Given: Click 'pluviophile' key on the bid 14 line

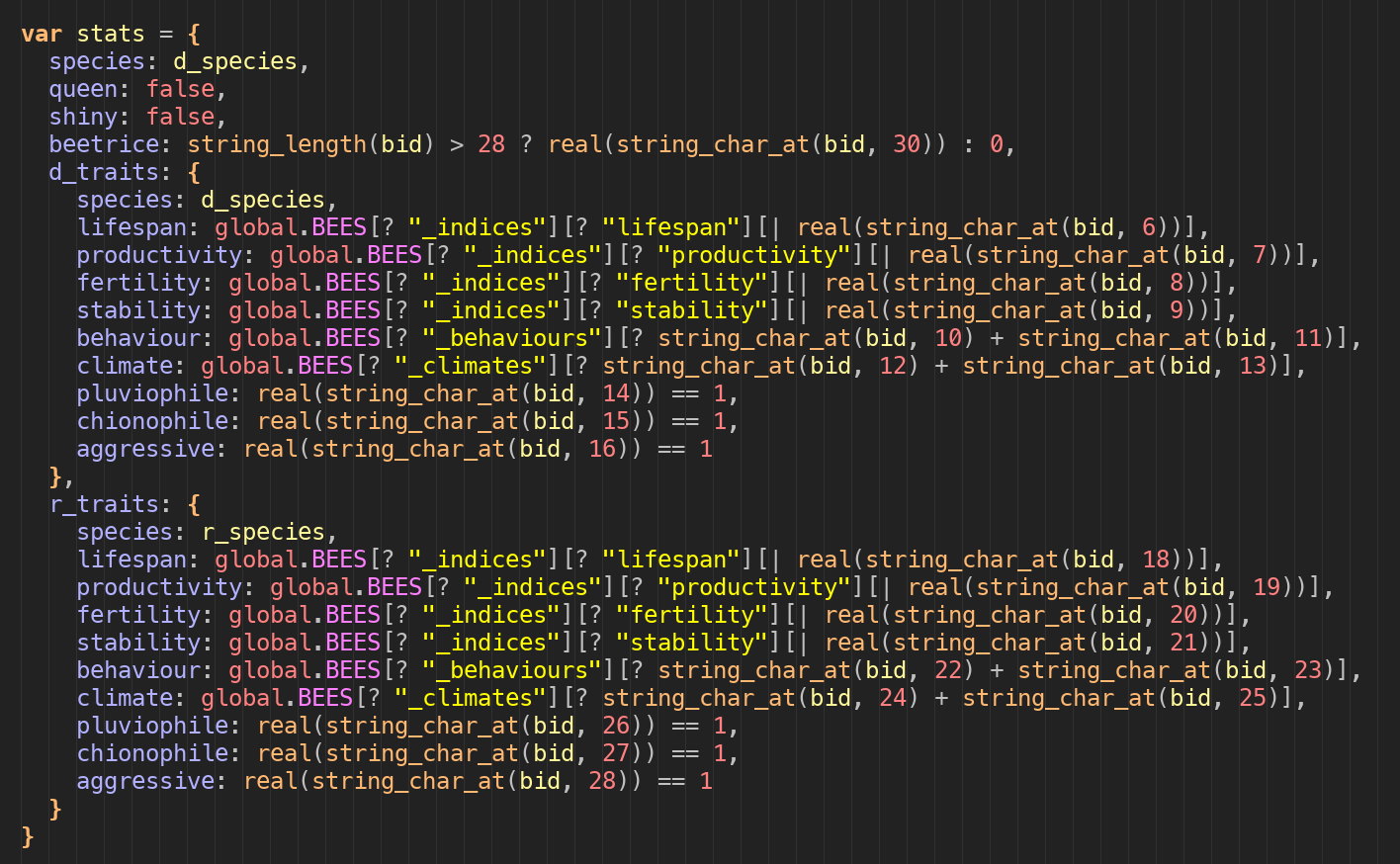Looking at the screenshot, I should pyautogui.click(x=152, y=393).
